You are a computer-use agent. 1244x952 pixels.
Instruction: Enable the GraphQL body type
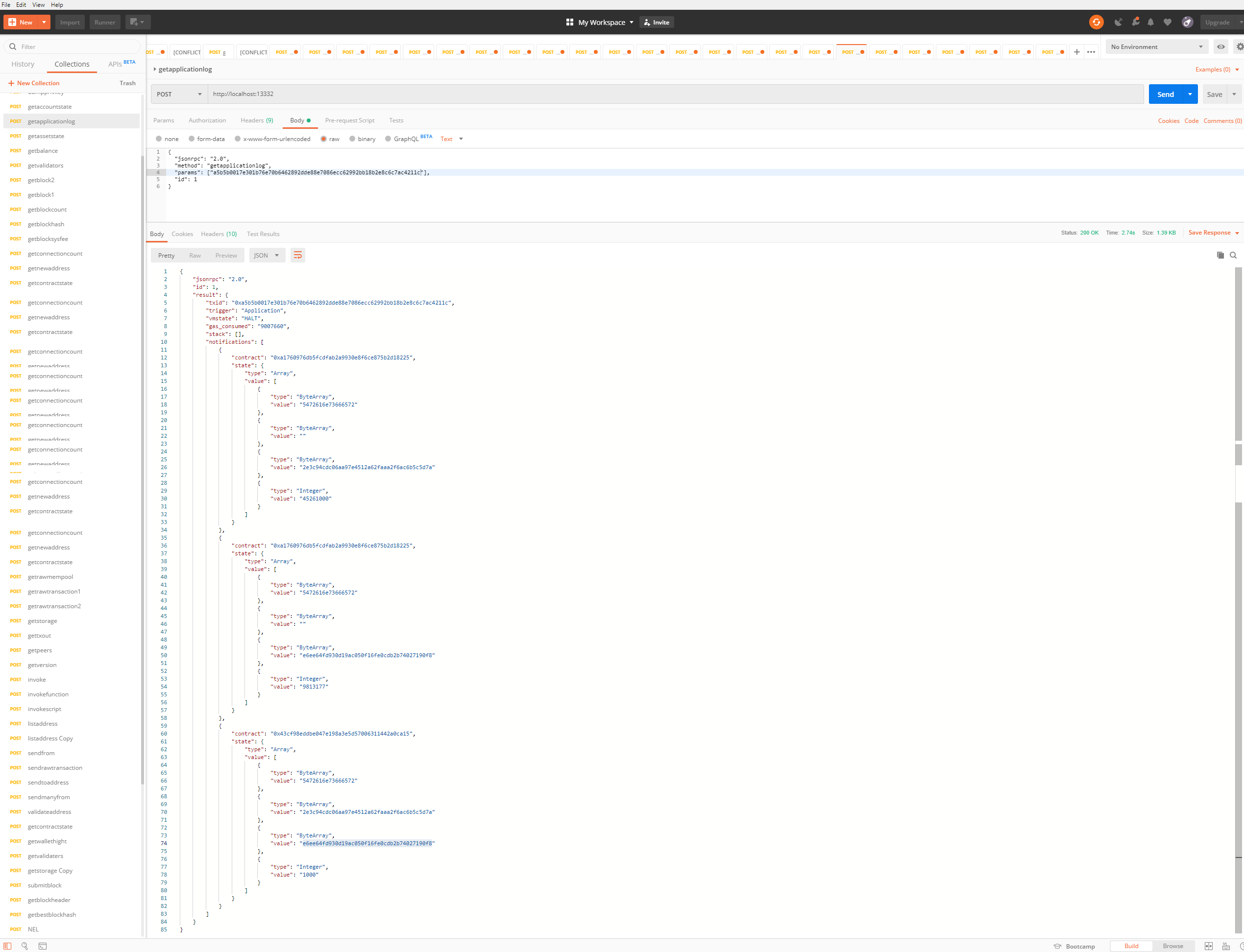[x=389, y=139]
